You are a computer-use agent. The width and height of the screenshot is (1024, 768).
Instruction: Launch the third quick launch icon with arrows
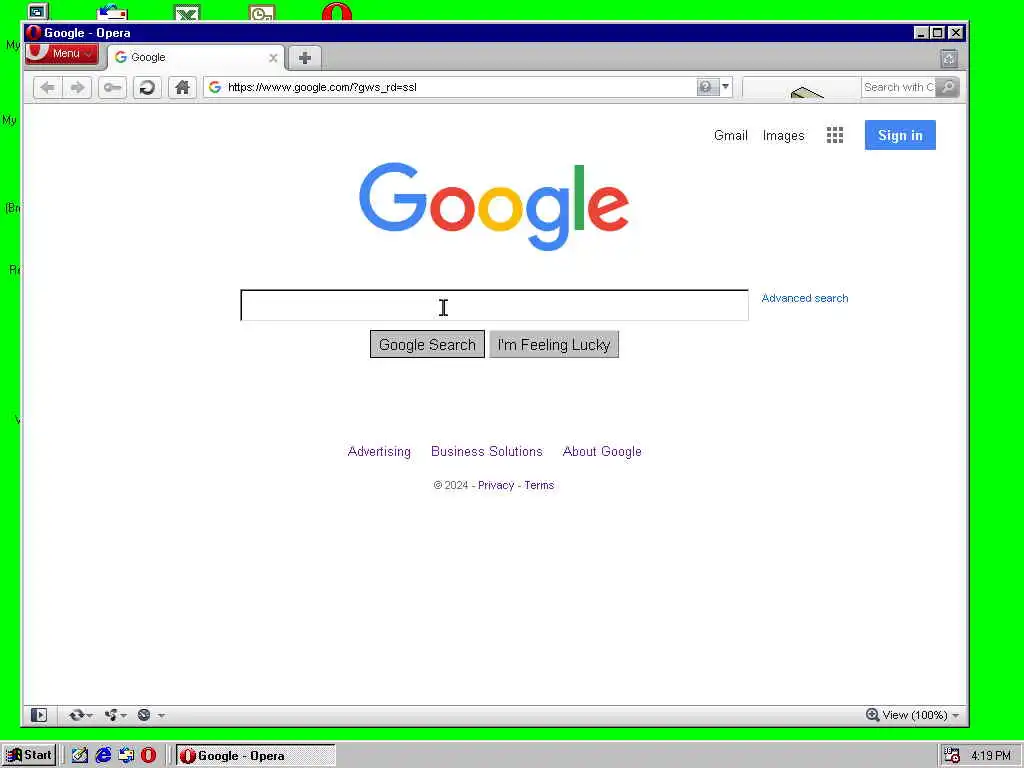[x=126, y=755]
